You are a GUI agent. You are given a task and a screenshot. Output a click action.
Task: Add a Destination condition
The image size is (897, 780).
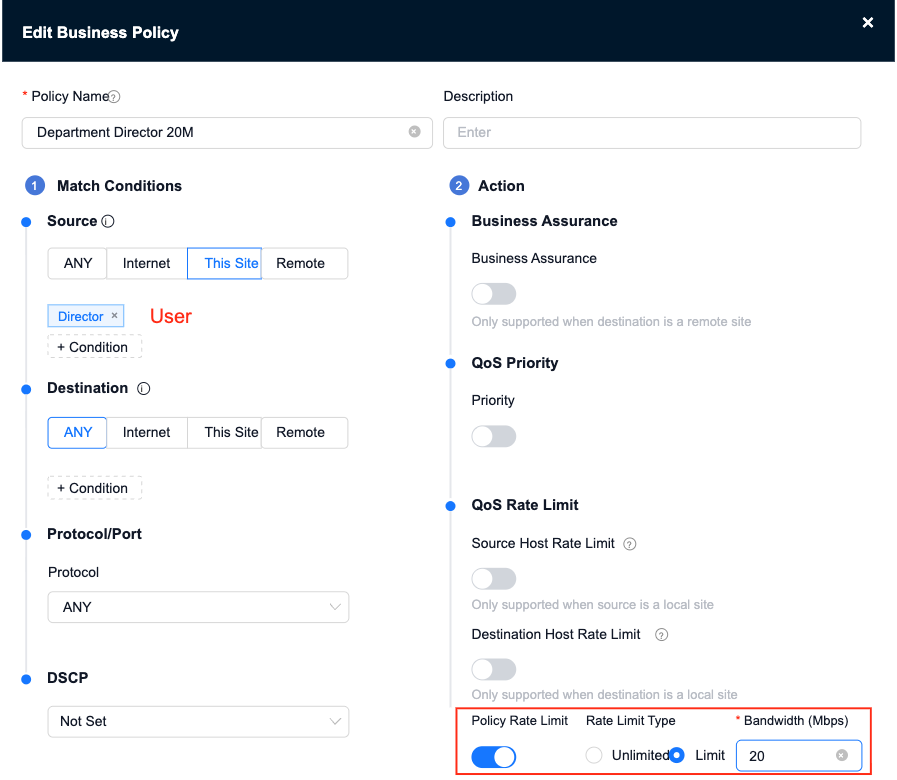(94, 488)
